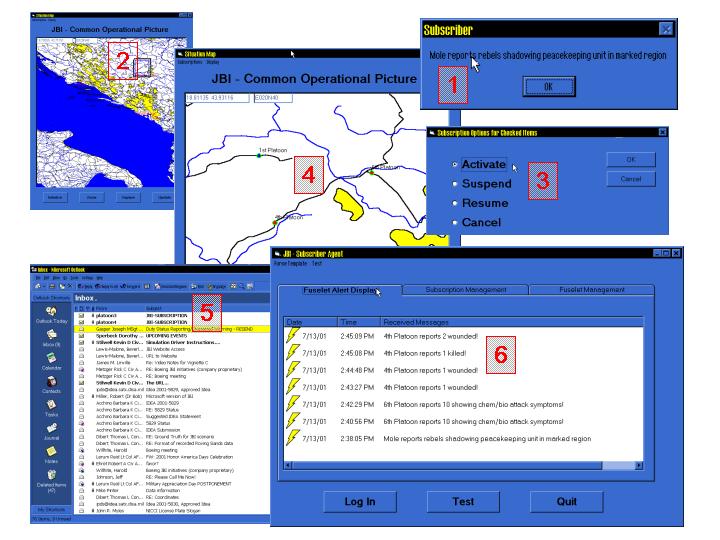Click the Delete X icon in Outlook toolbar
The width and height of the screenshot is (720, 540).
[x=70, y=286]
